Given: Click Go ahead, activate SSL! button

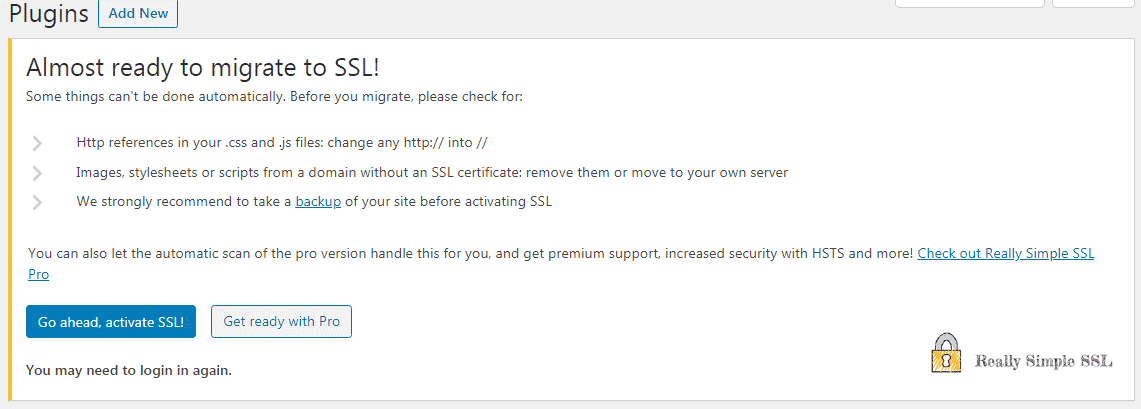Looking at the screenshot, I should point(111,322).
